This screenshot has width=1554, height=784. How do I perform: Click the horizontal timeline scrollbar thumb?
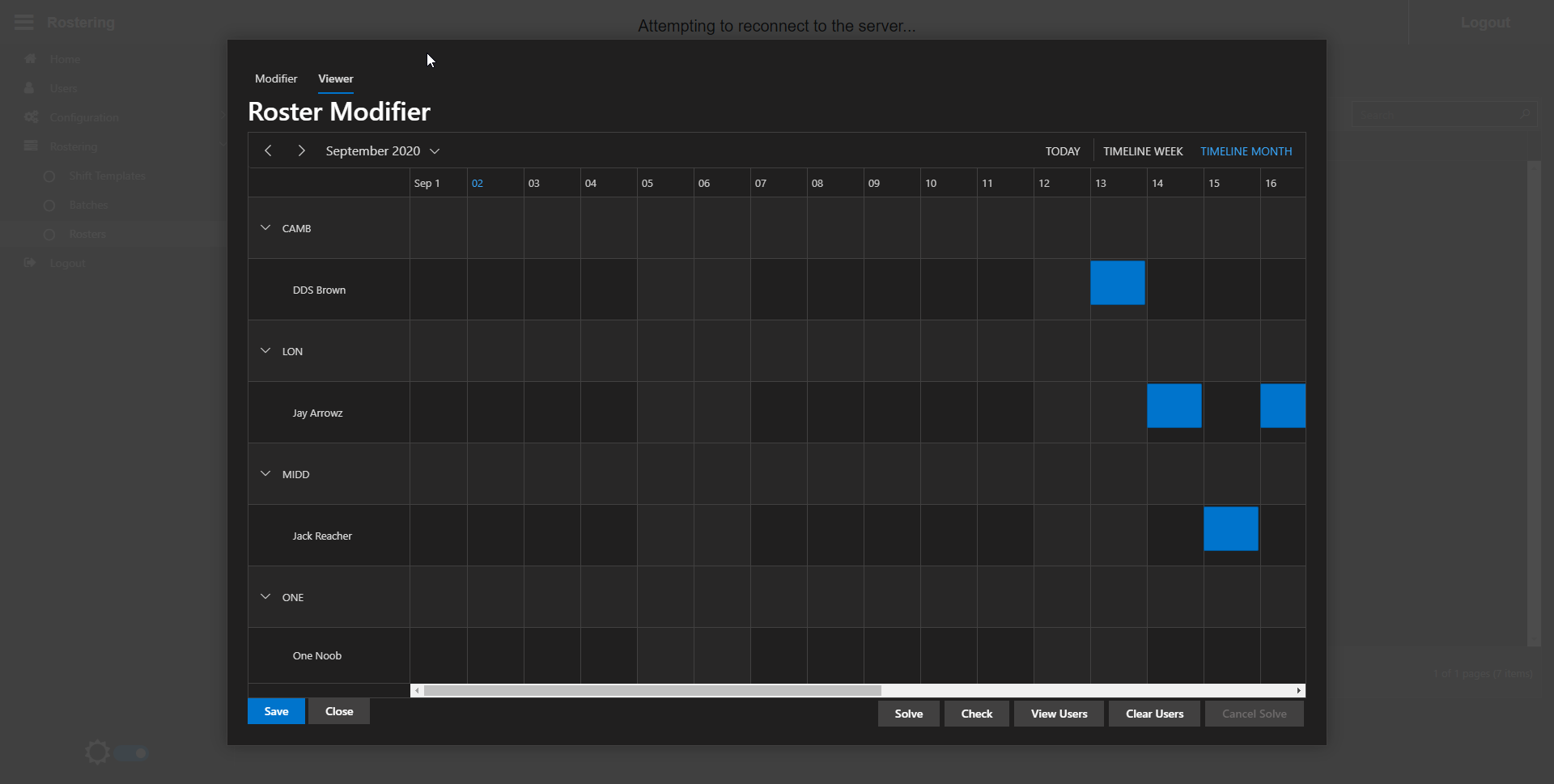[652, 691]
